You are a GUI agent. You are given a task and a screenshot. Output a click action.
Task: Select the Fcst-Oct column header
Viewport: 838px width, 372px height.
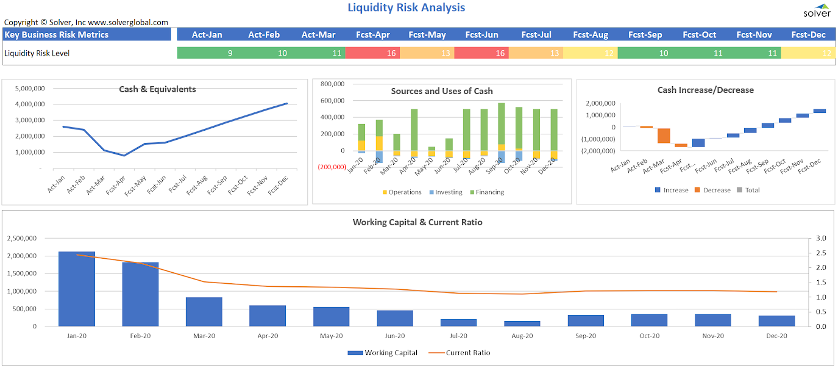700,35
